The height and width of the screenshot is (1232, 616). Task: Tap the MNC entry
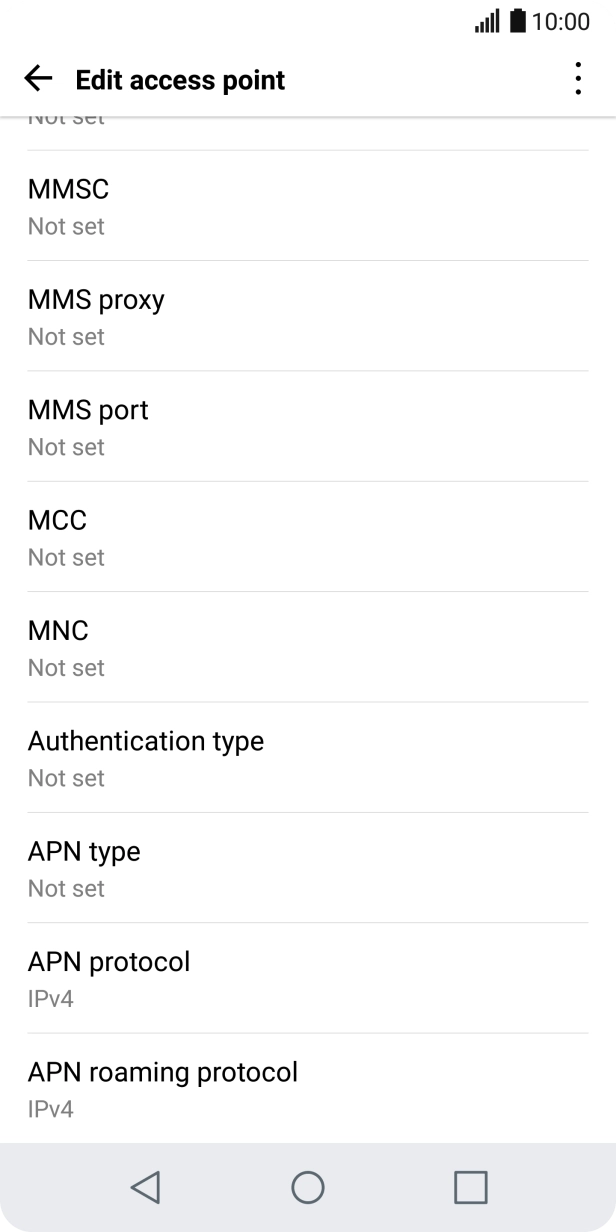tap(307, 647)
